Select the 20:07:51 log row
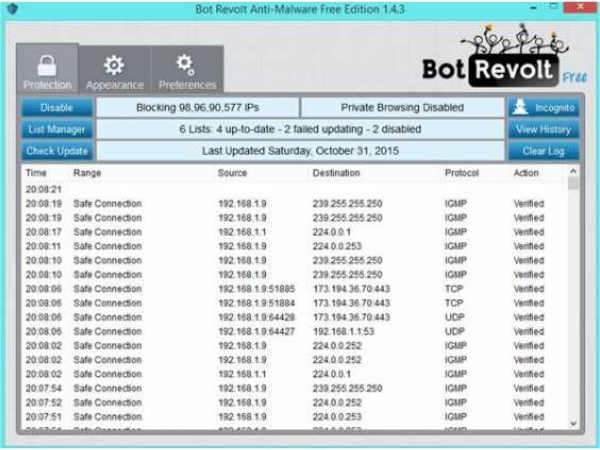600x450 pixels. 295,417
